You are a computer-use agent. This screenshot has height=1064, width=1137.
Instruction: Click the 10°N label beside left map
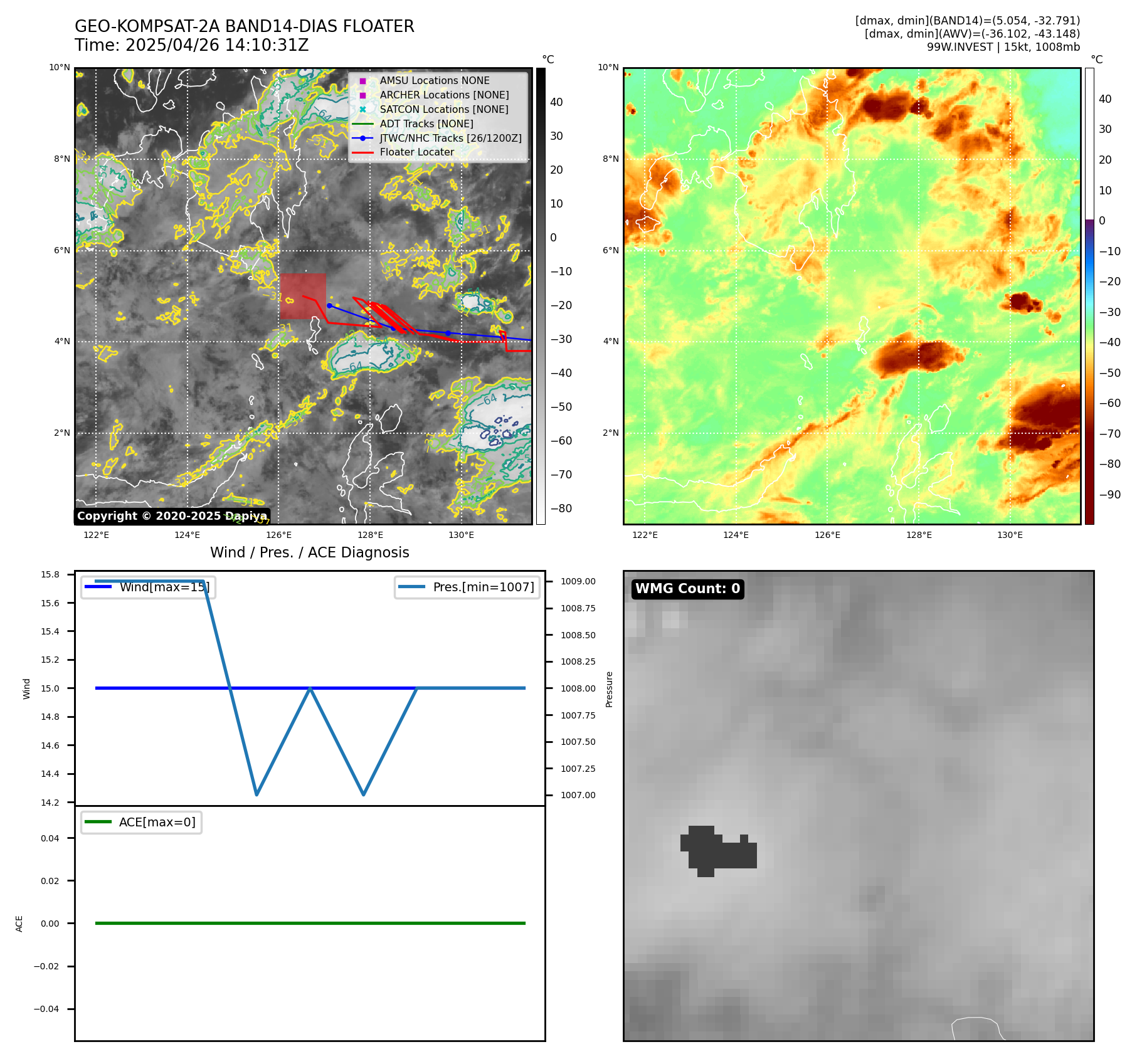[60, 68]
